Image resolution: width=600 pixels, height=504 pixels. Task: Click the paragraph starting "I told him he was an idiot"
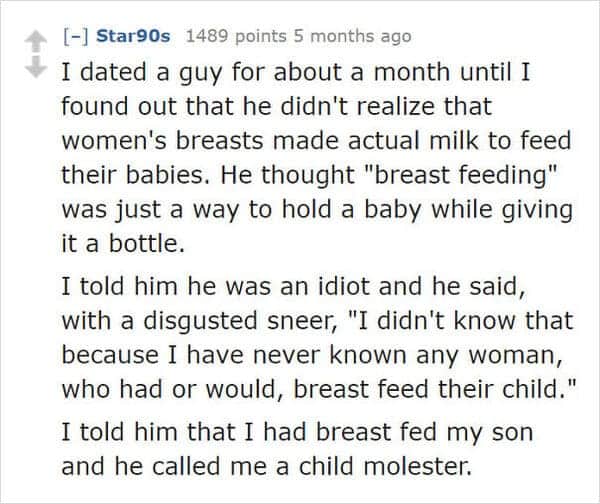[x=318, y=337]
